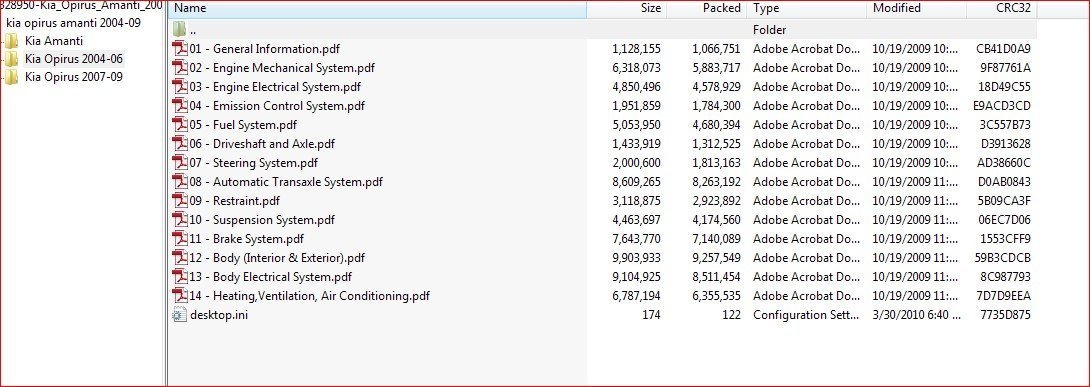Select the archive root node in tree
The width and height of the screenshot is (1090, 387).
[x=81, y=6]
